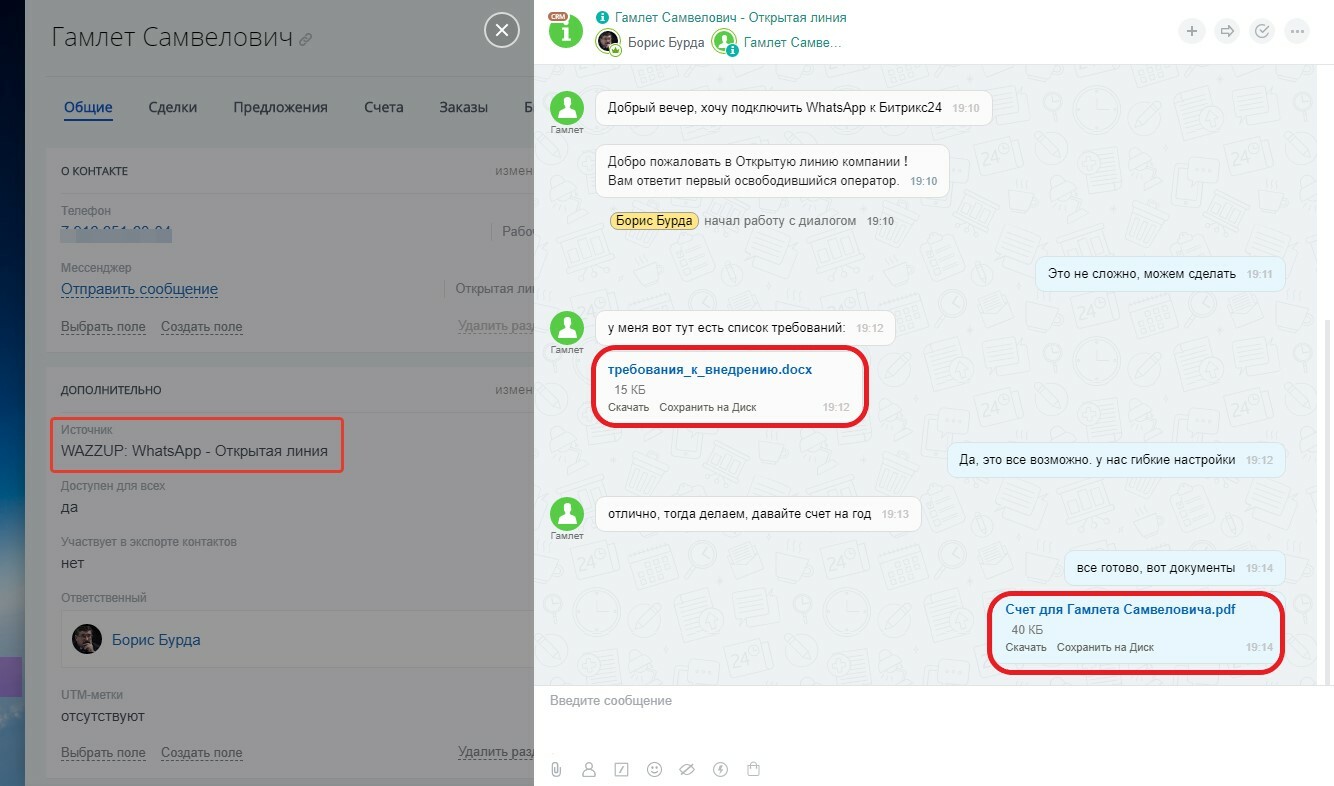1334x786 pixels.
Task: Click Гамлет Самве… participant avatar in header
Action: pyautogui.click(x=724, y=43)
